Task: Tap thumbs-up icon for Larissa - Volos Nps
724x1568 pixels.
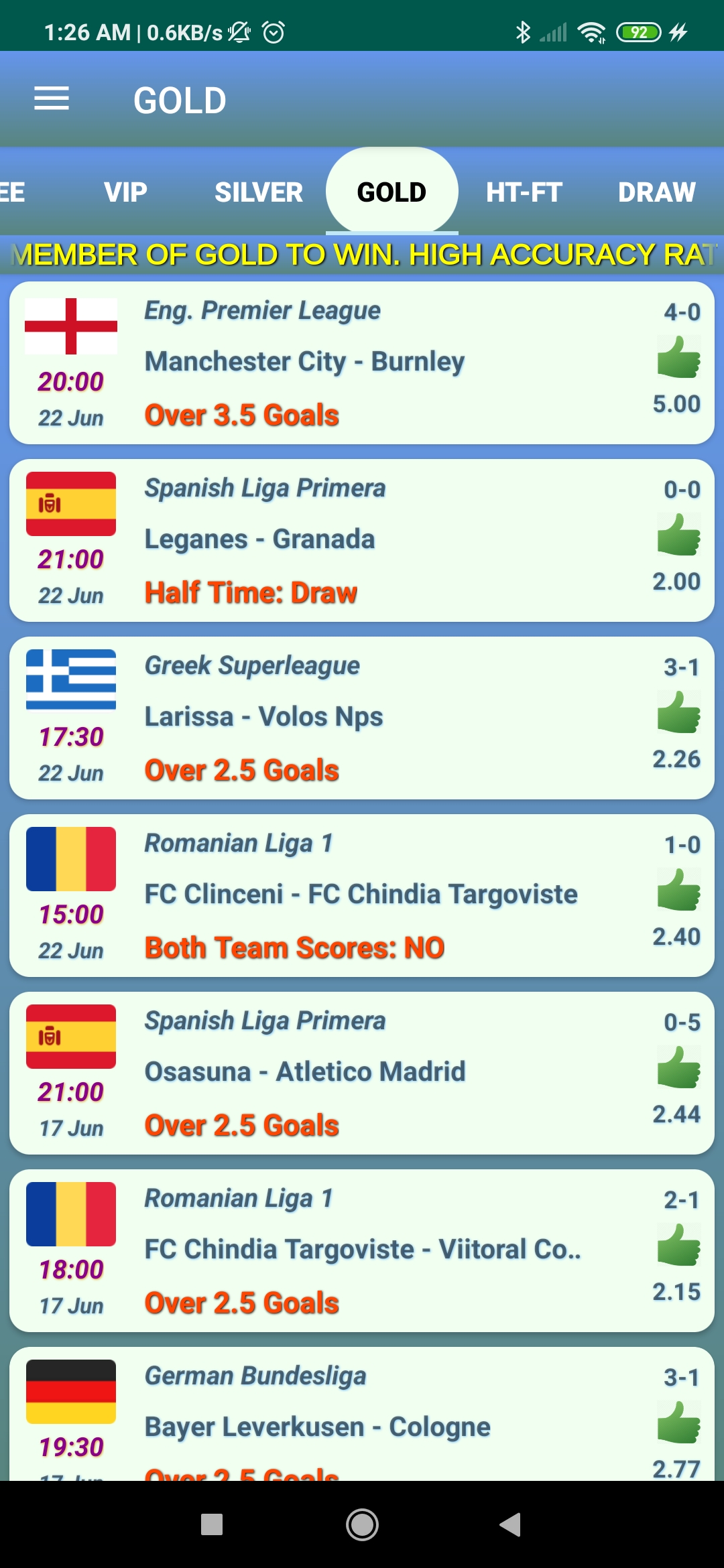Action: click(678, 713)
